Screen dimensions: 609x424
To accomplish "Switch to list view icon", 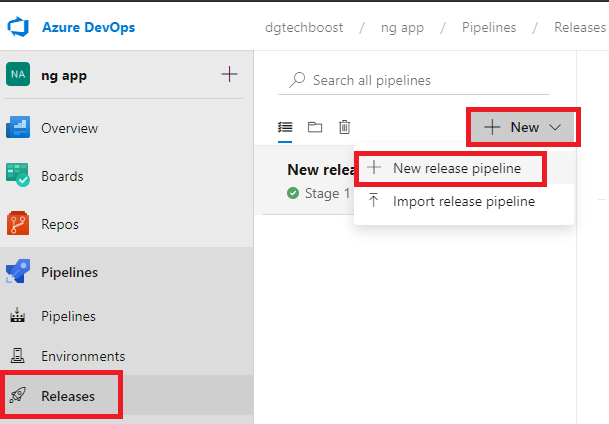I will point(285,127).
